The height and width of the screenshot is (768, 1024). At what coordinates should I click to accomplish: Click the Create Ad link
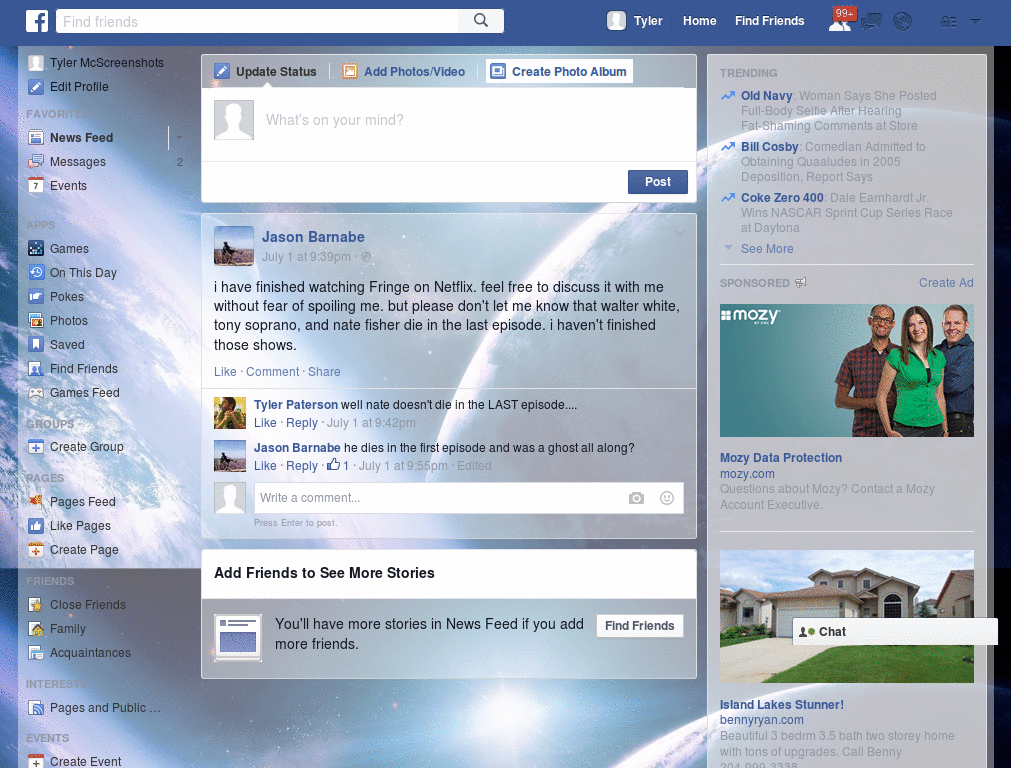(946, 283)
